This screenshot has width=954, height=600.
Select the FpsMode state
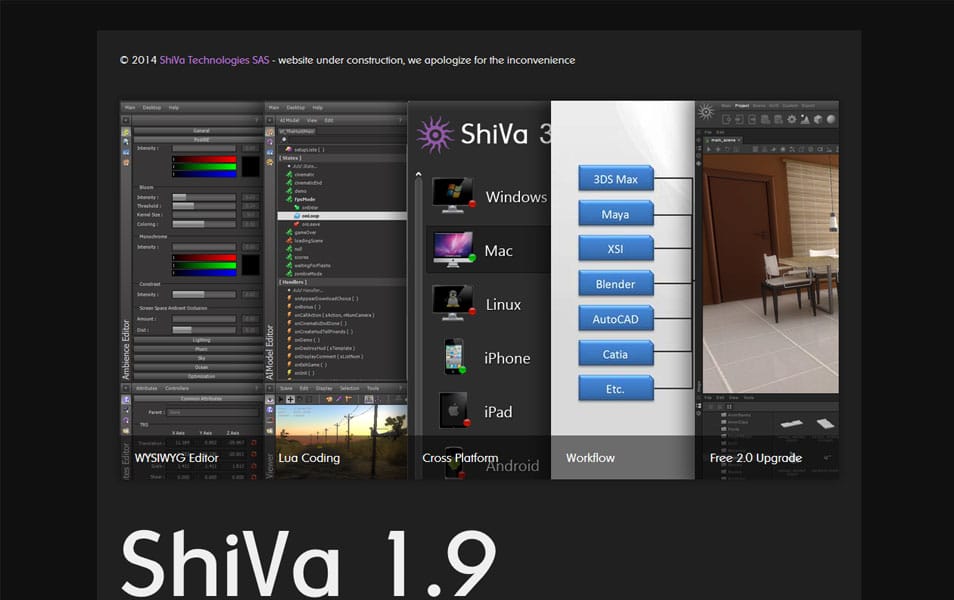[x=305, y=199]
